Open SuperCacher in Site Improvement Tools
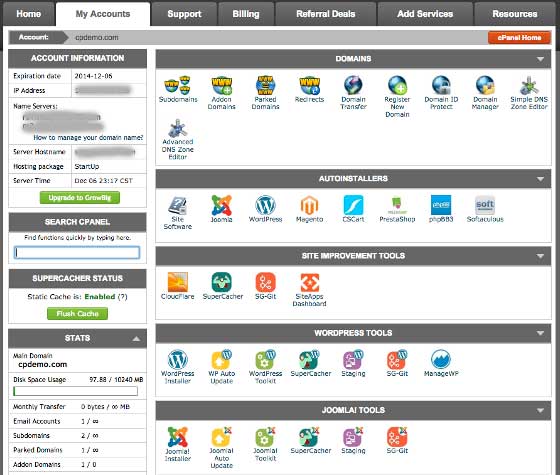The image size is (560, 475). click(x=222, y=286)
